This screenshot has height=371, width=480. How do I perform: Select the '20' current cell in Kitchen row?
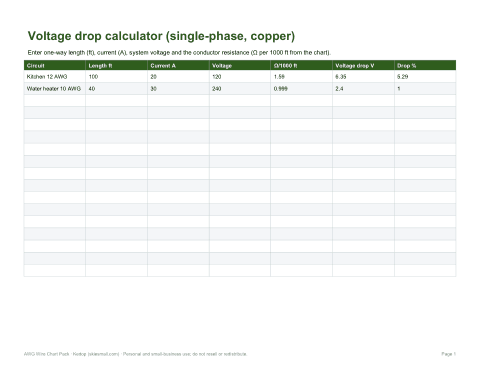pos(178,77)
